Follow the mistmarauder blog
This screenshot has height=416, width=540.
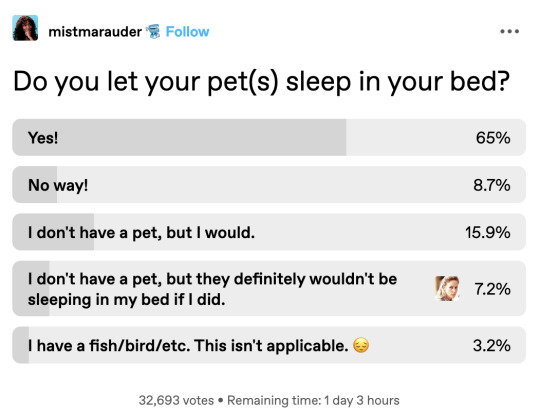(x=187, y=32)
